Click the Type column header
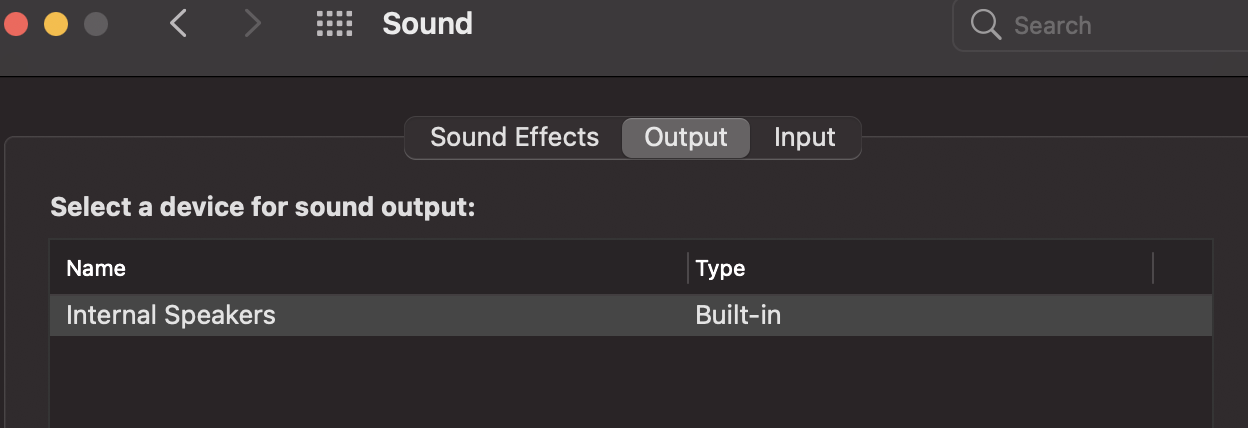Image resolution: width=1248 pixels, height=428 pixels. (720, 268)
